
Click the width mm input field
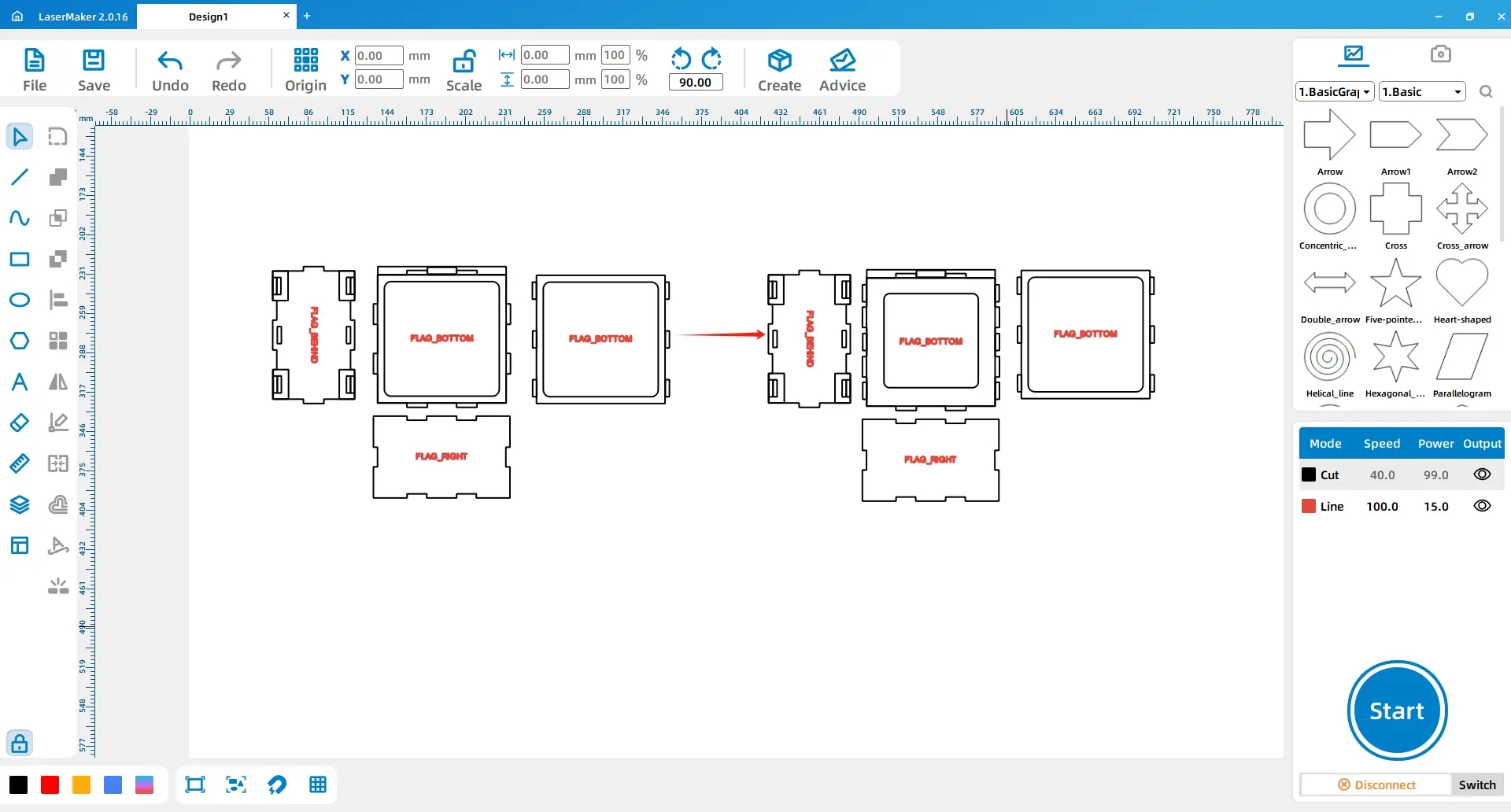point(545,55)
